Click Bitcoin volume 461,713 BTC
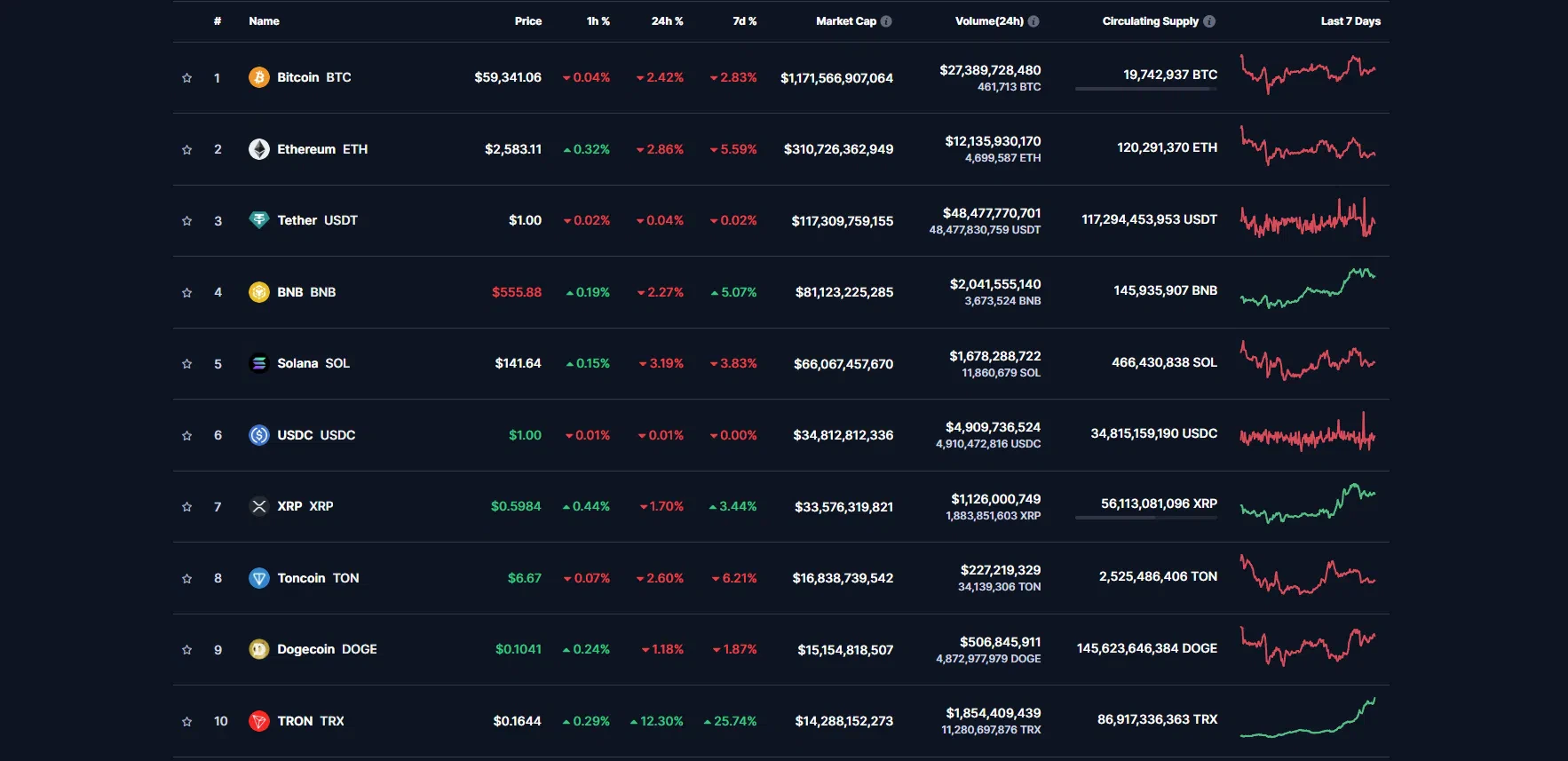Viewport: 1568px width, 761px height. point(1010,87)
